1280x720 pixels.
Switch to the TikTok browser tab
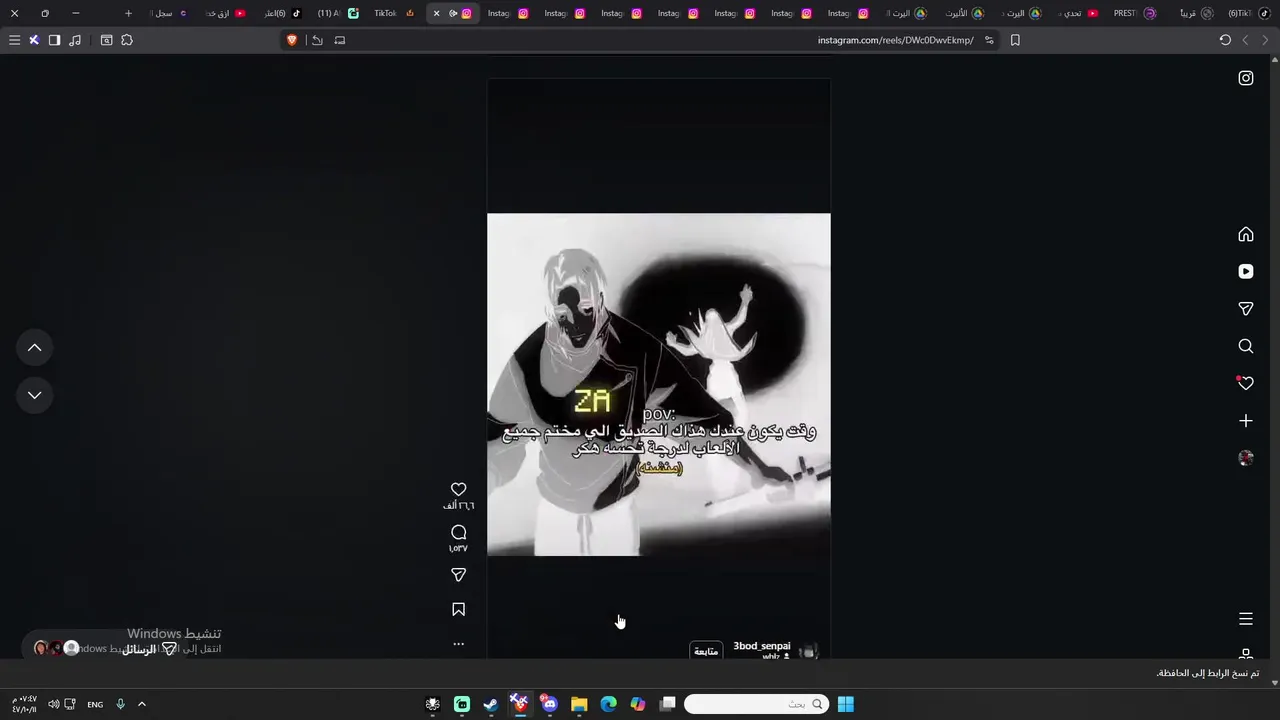[394, 13]
